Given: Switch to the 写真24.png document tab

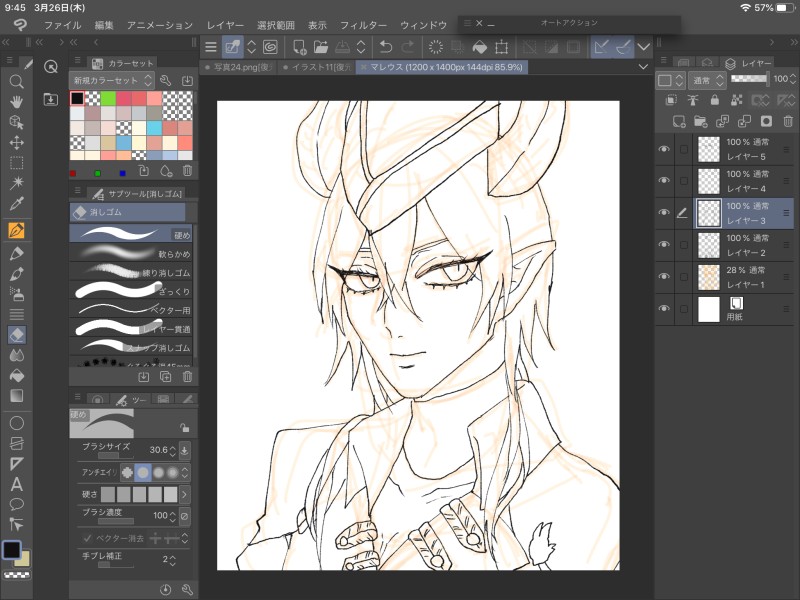Looking at the screenshot, I should click(238, 67).
